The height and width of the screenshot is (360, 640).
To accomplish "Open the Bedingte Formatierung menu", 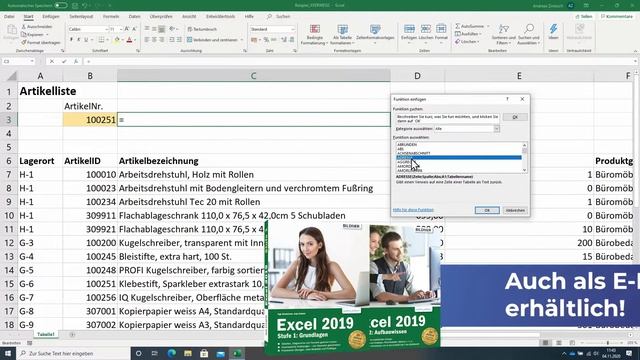I will point(314,35).
